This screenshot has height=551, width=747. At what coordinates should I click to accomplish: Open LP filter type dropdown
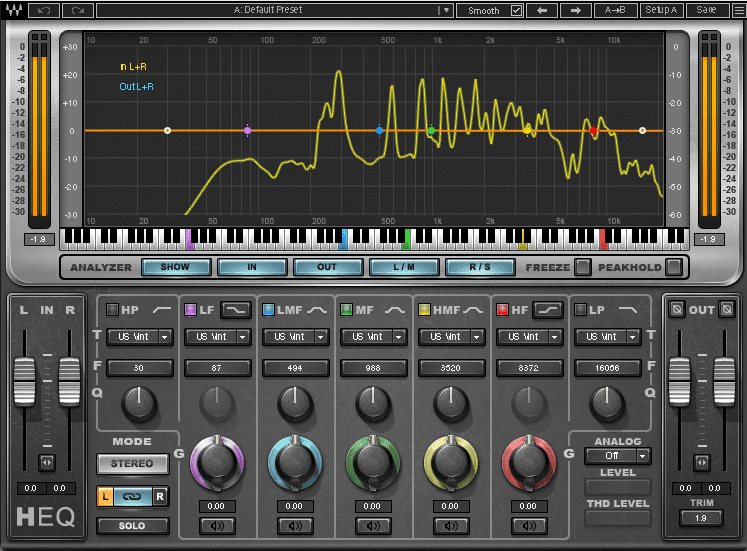tap(633, 337)
